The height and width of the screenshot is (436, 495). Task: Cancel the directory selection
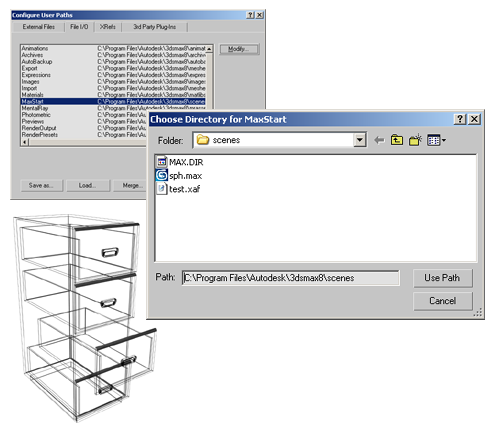(443, 301)
